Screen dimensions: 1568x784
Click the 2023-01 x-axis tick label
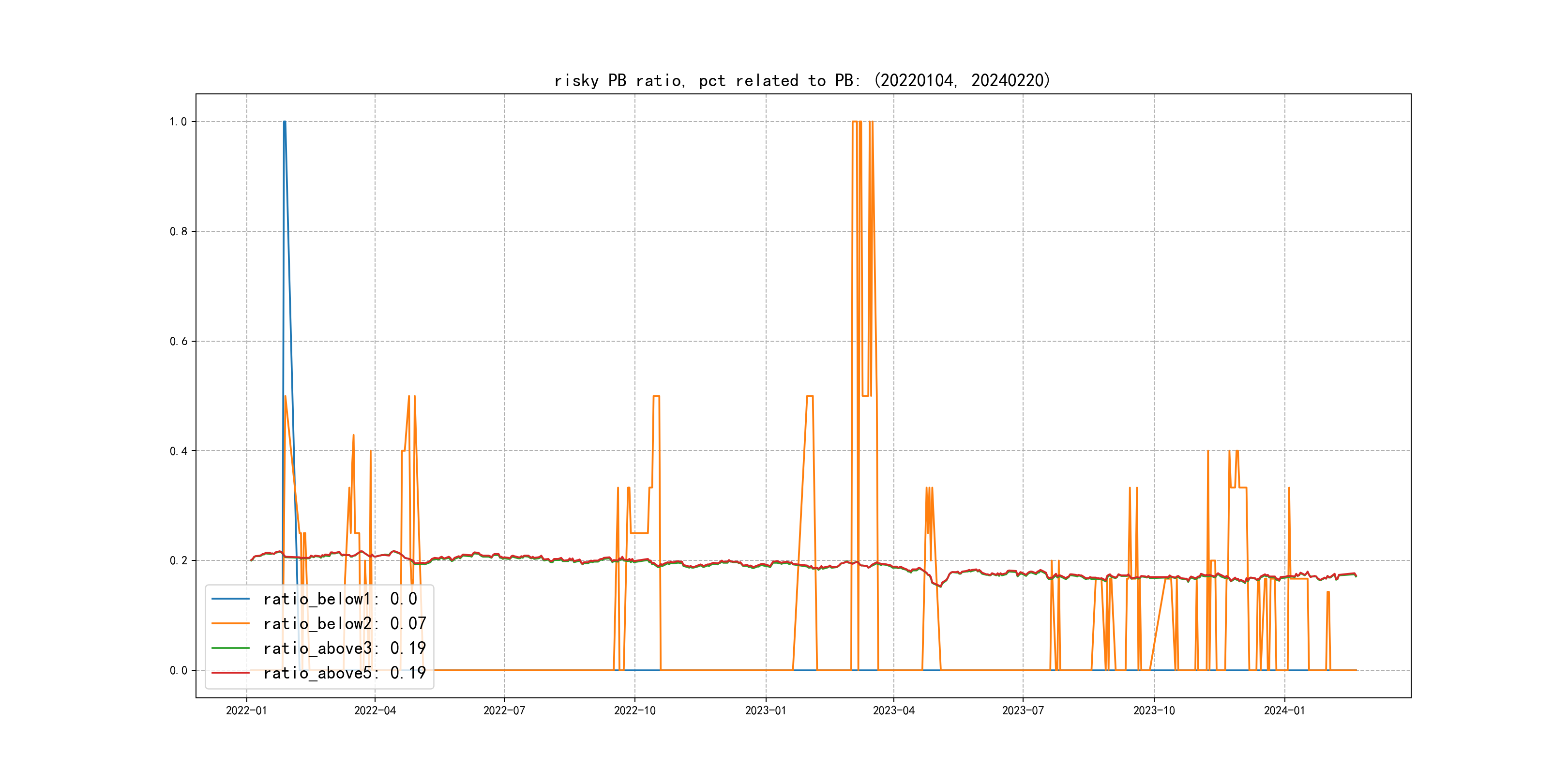tap(766, 711)
